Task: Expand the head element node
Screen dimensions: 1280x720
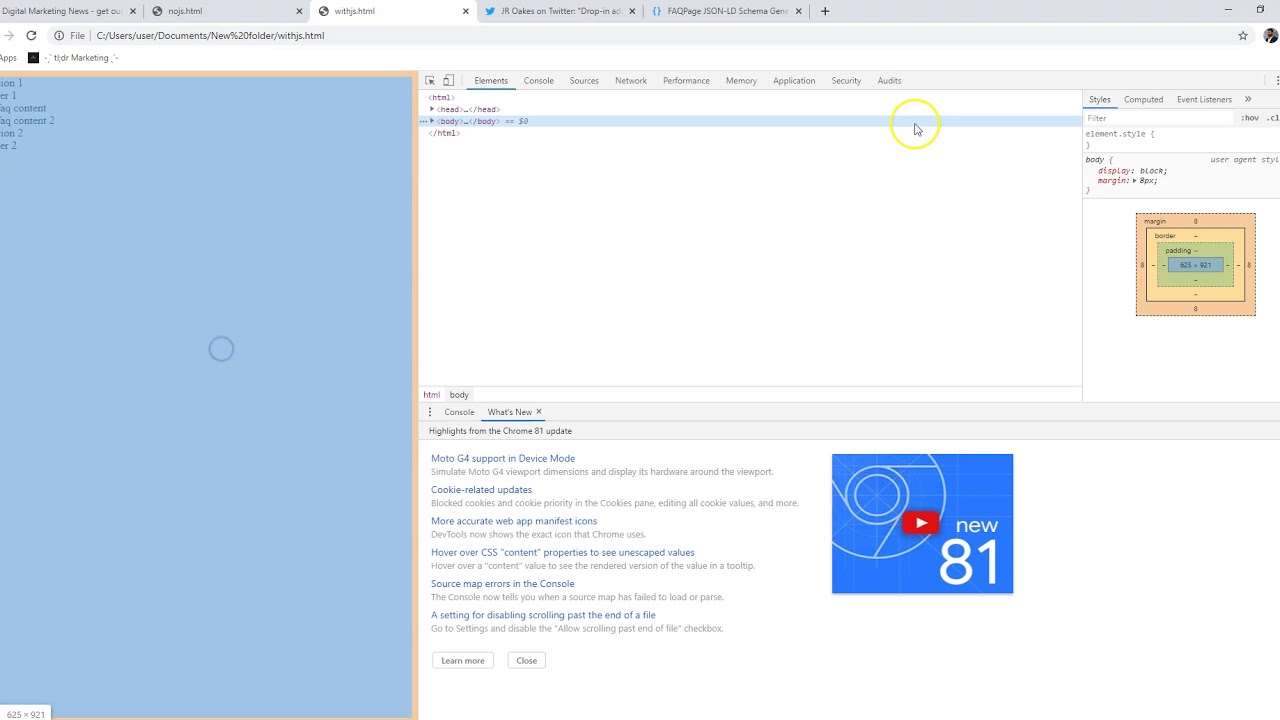Action: click(x=432, y=109)
